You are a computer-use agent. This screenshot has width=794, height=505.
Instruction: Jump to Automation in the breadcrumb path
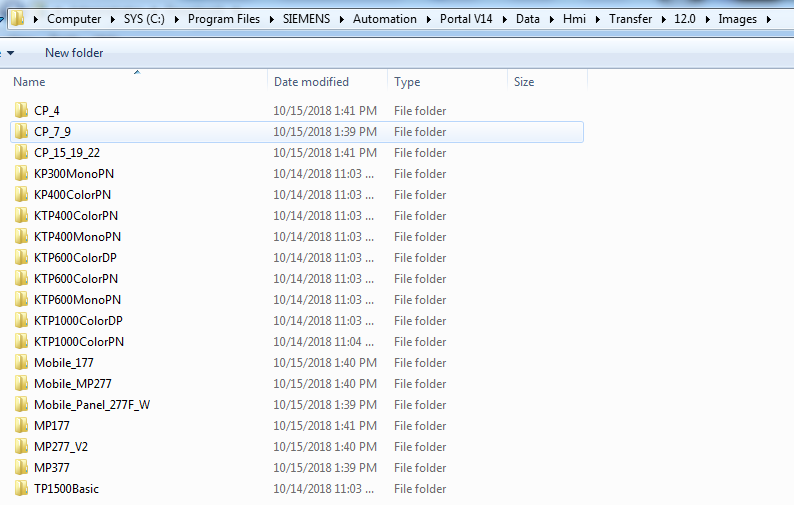(x=385, y=19)
